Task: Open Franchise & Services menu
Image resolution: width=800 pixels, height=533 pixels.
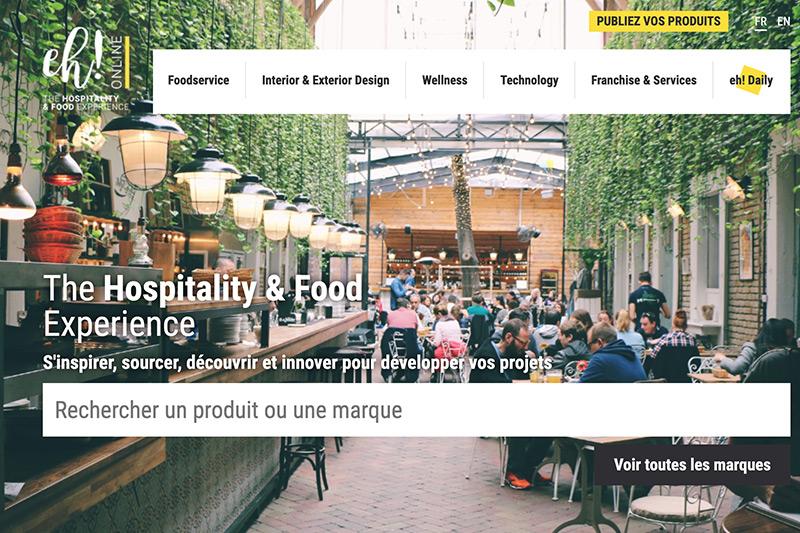Action: click(x=643, y=80)
